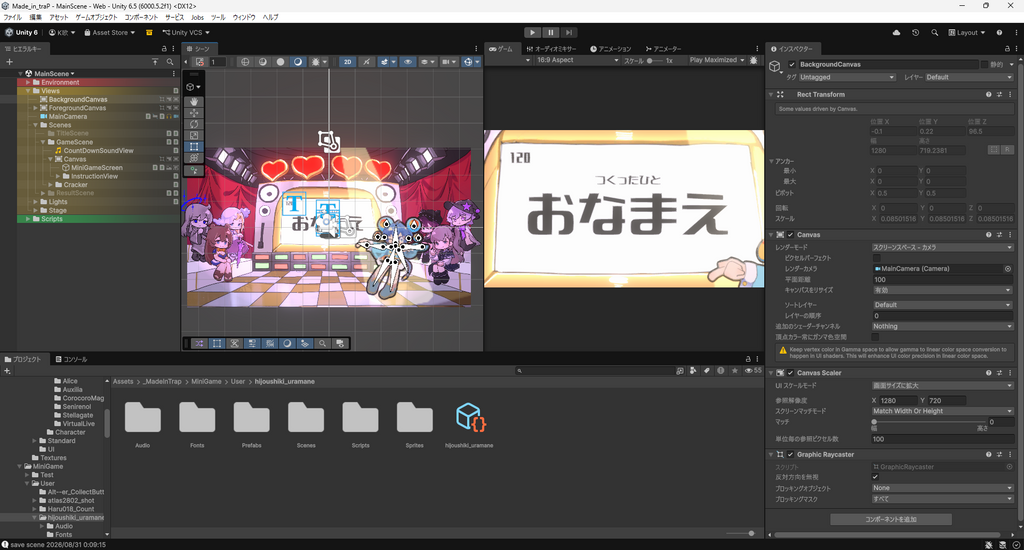The height and width of the screenshot is (550, 1024).
Task: Toggle the Canvas component enabled checkbox
Action: 790,235
